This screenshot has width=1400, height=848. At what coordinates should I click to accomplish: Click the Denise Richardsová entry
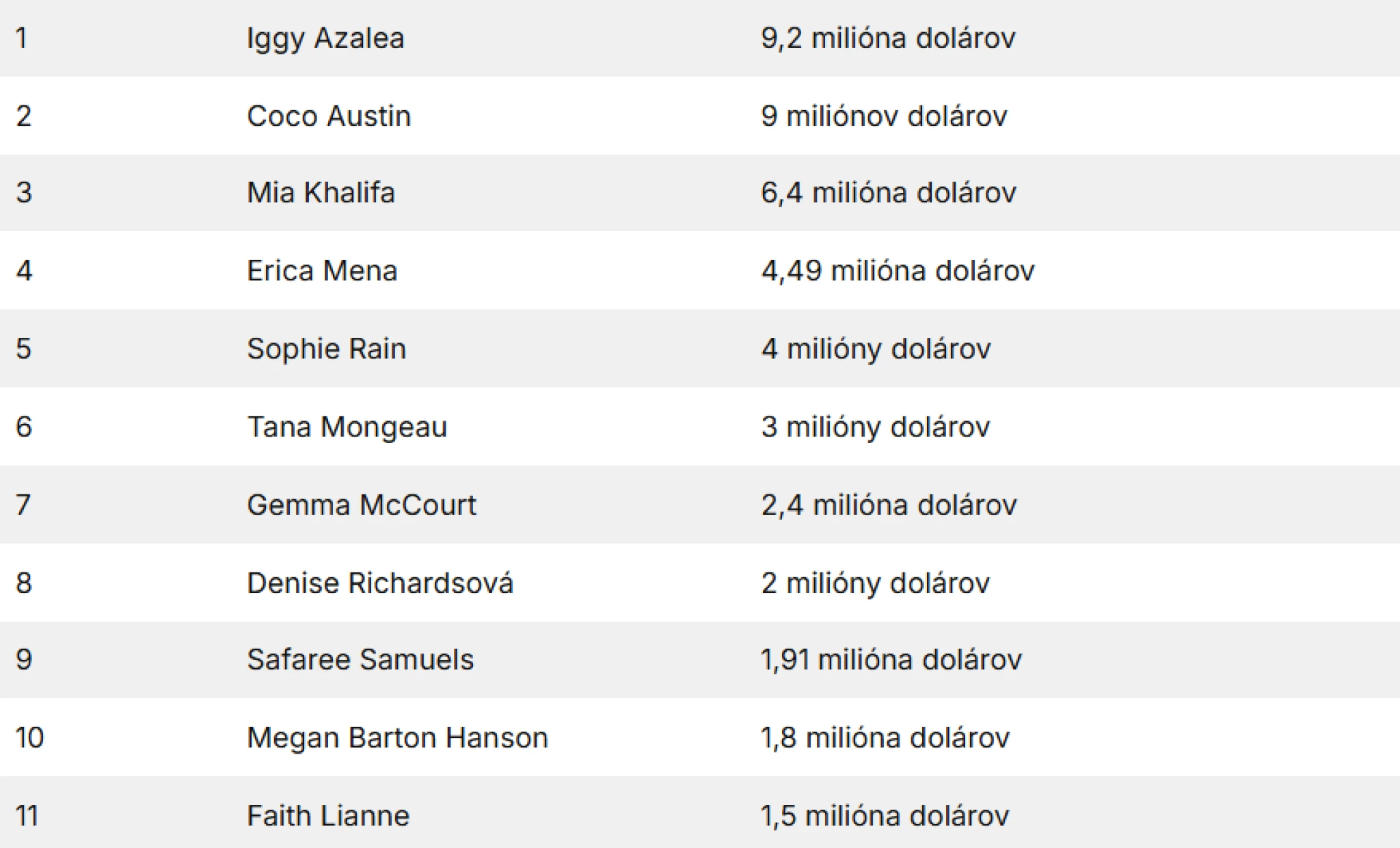coord(379,583)
